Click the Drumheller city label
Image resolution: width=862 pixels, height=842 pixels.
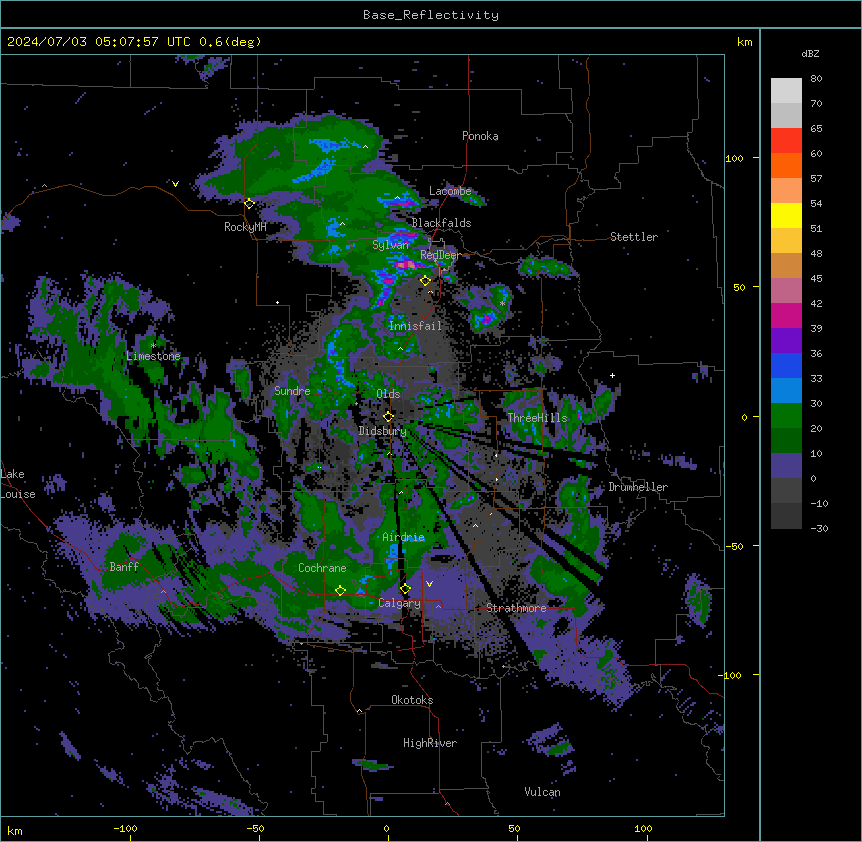tap(638, 487)
